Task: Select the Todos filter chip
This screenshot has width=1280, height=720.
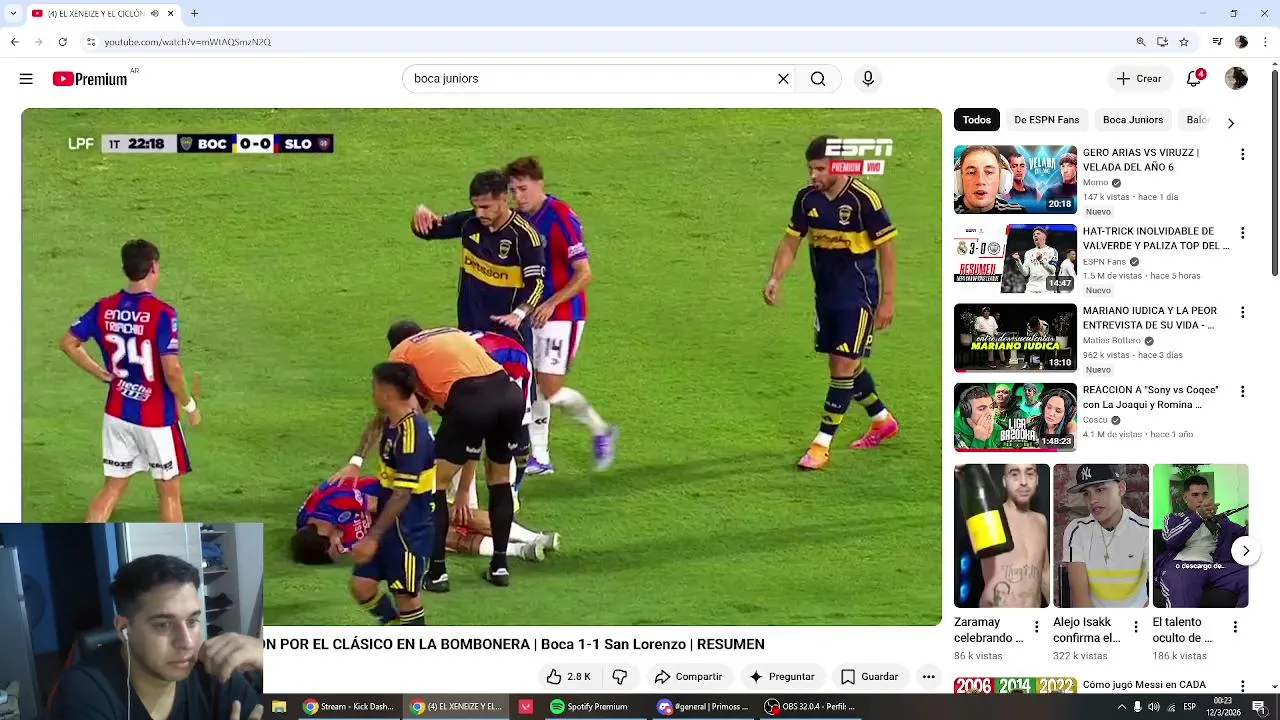Action: [x=977, y=120]
